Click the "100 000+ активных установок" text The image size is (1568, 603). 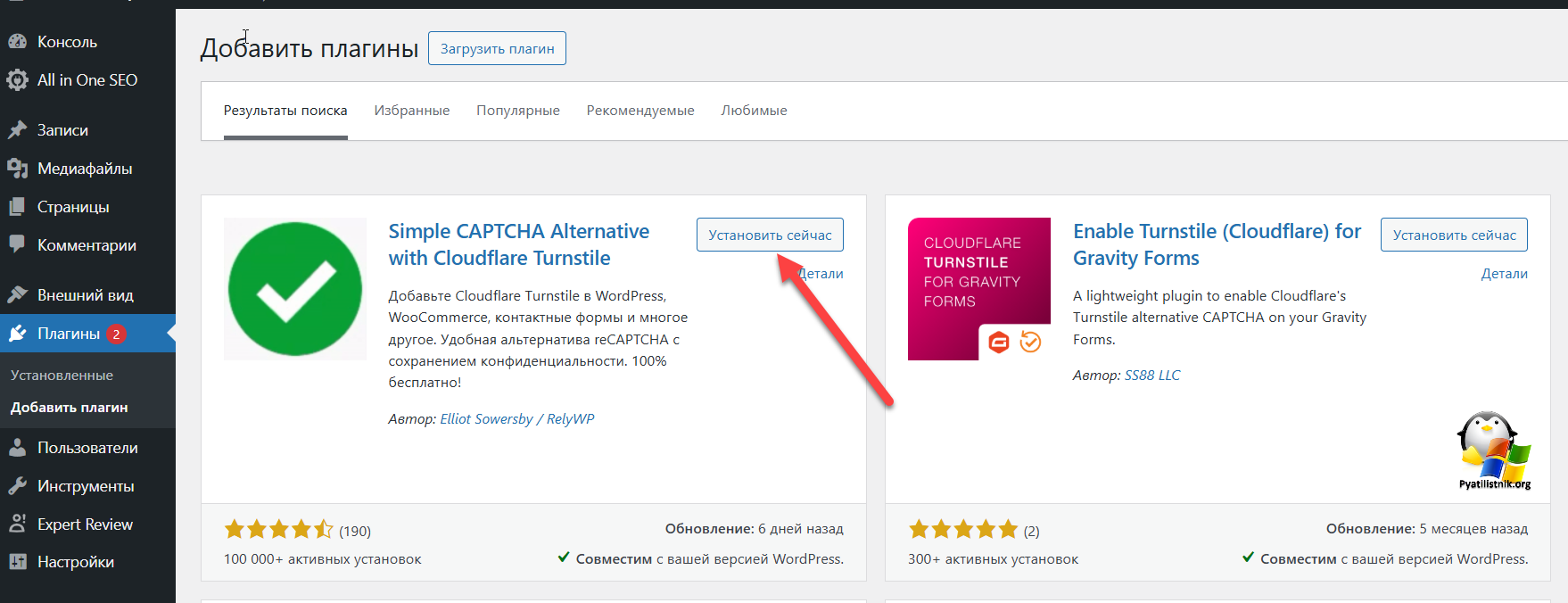323,559
